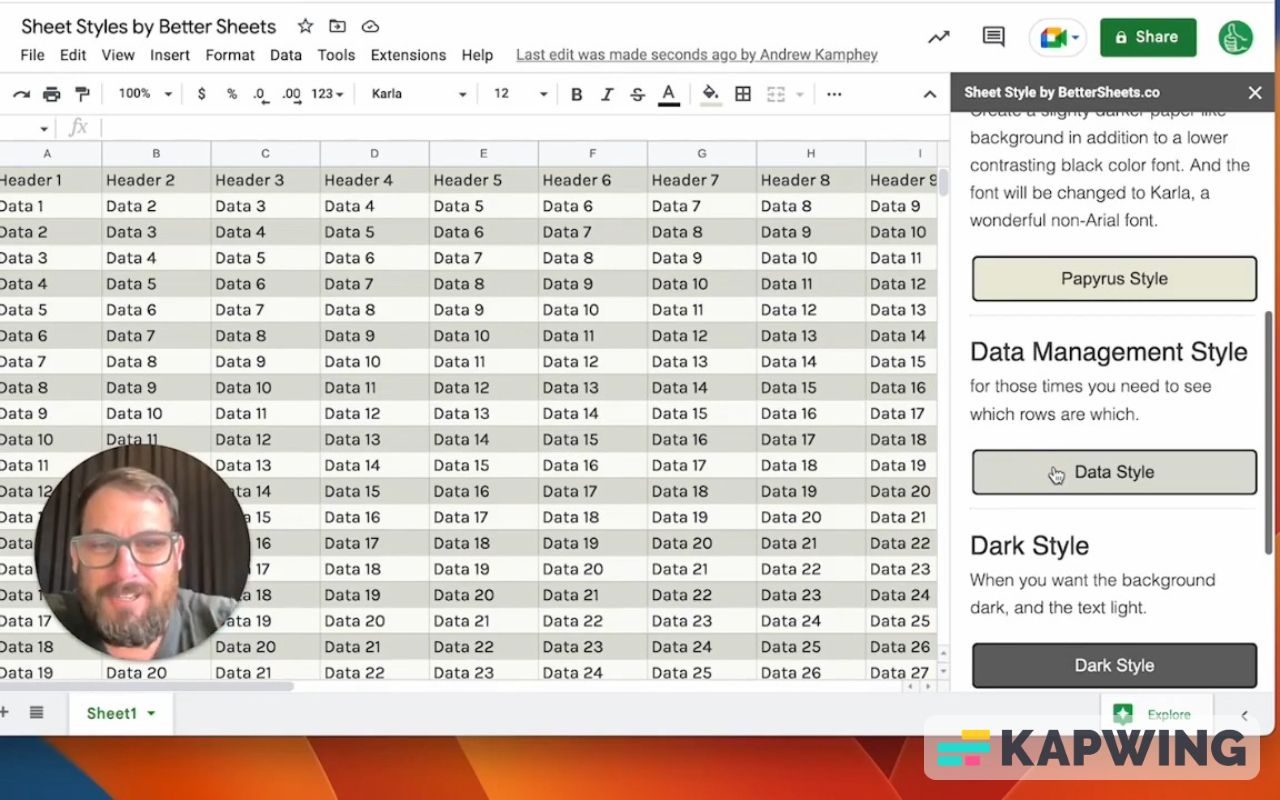Format as percent
The image size is (1280, 800).
click(231, 94)
